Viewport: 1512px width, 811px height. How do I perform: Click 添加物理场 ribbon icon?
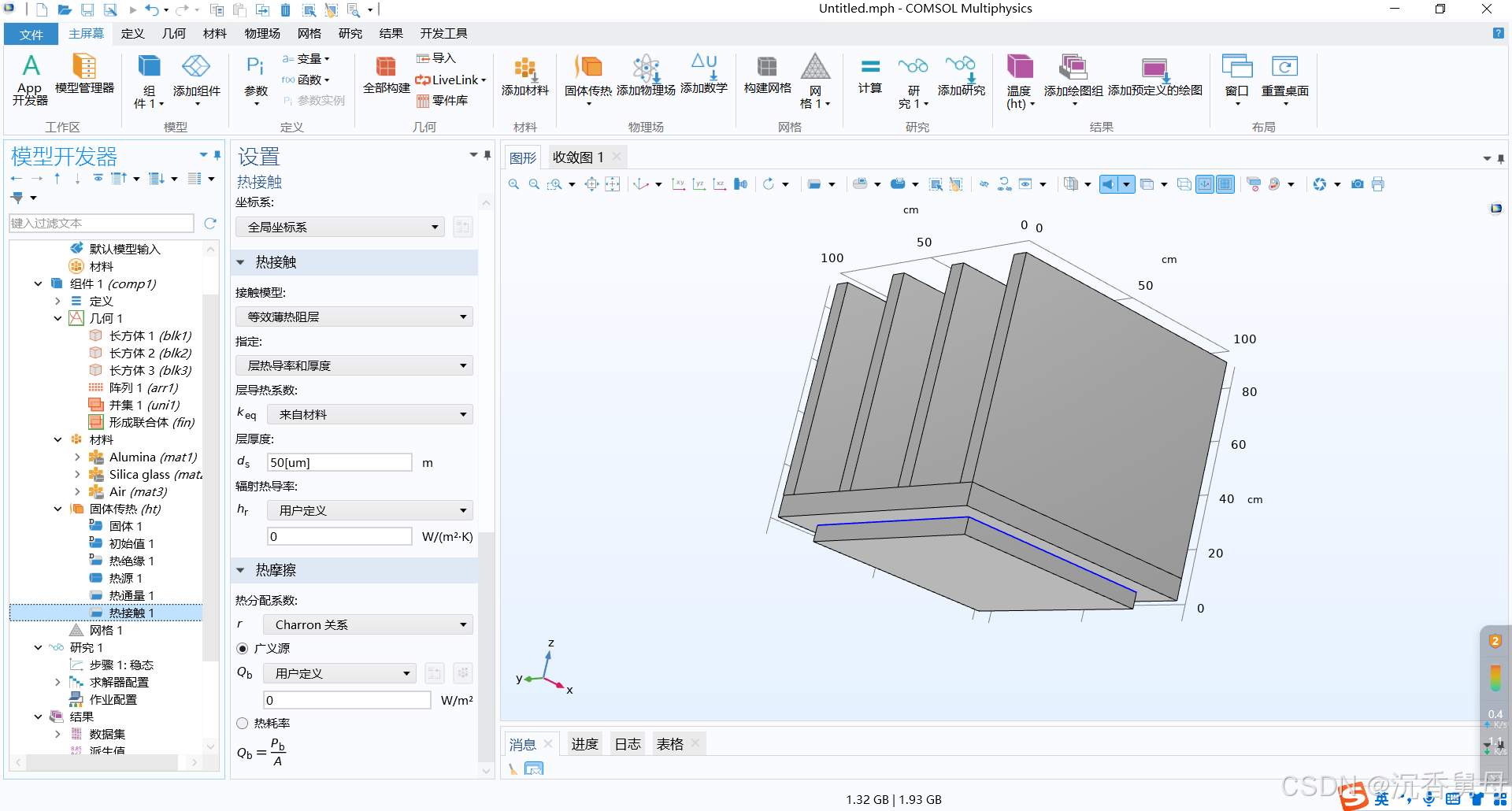646,76
